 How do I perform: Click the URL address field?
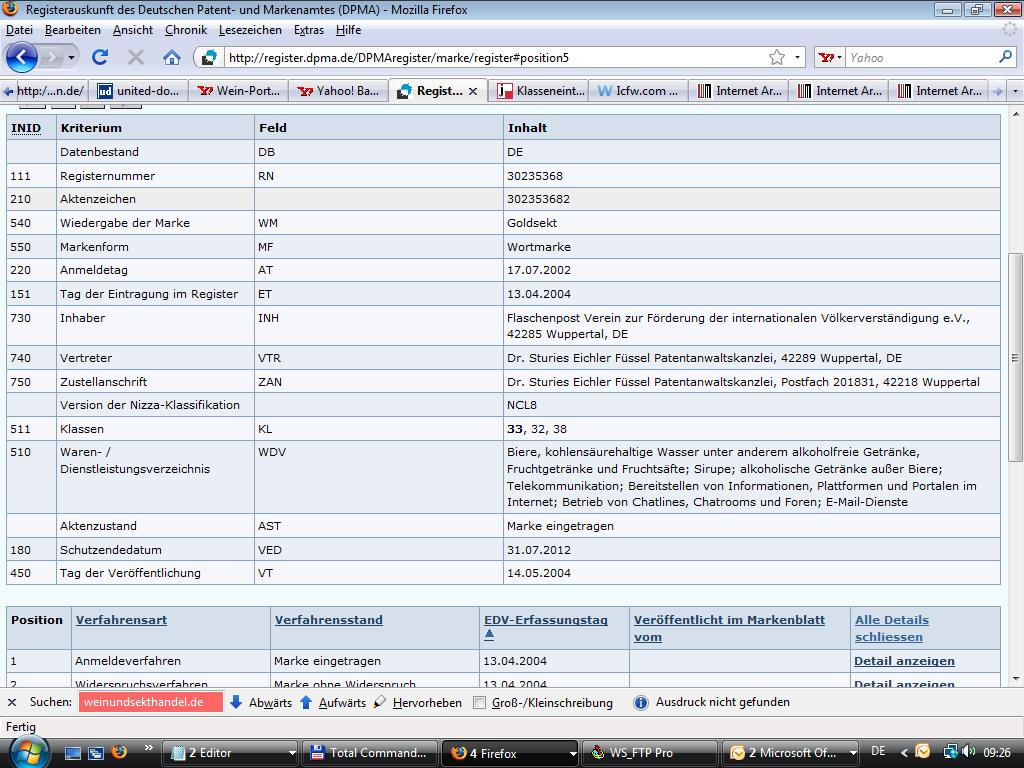[x=495, y=57]
